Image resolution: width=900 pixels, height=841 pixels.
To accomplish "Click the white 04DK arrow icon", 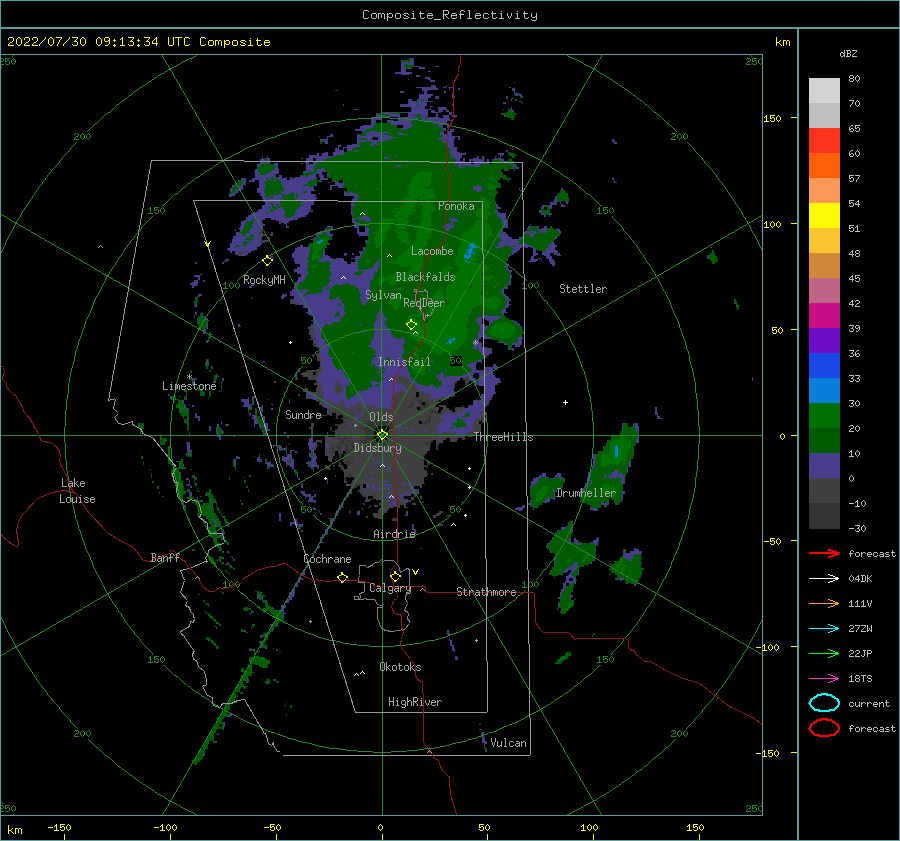I will tap(824, 579).
